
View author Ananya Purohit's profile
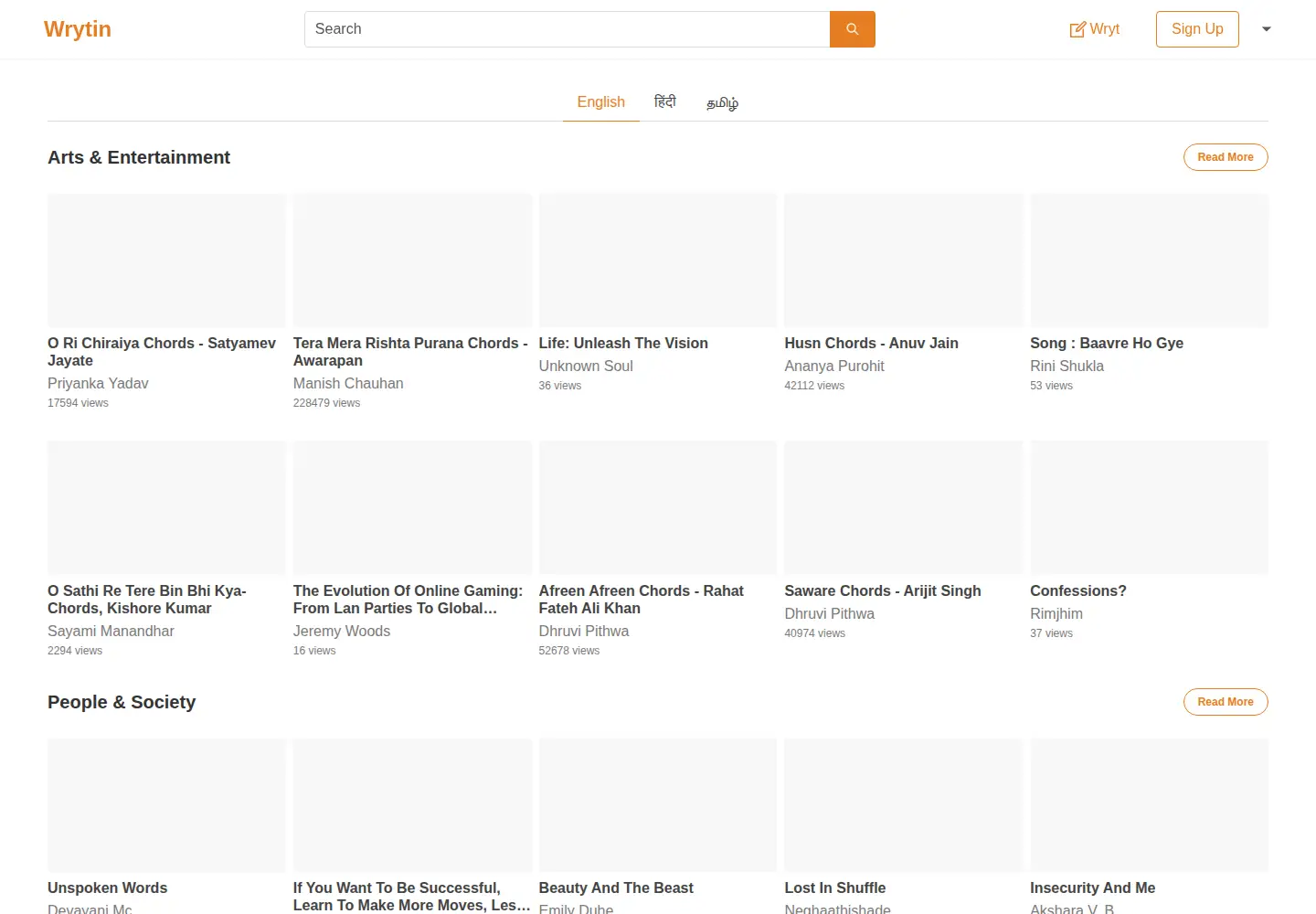pos(834,367)
